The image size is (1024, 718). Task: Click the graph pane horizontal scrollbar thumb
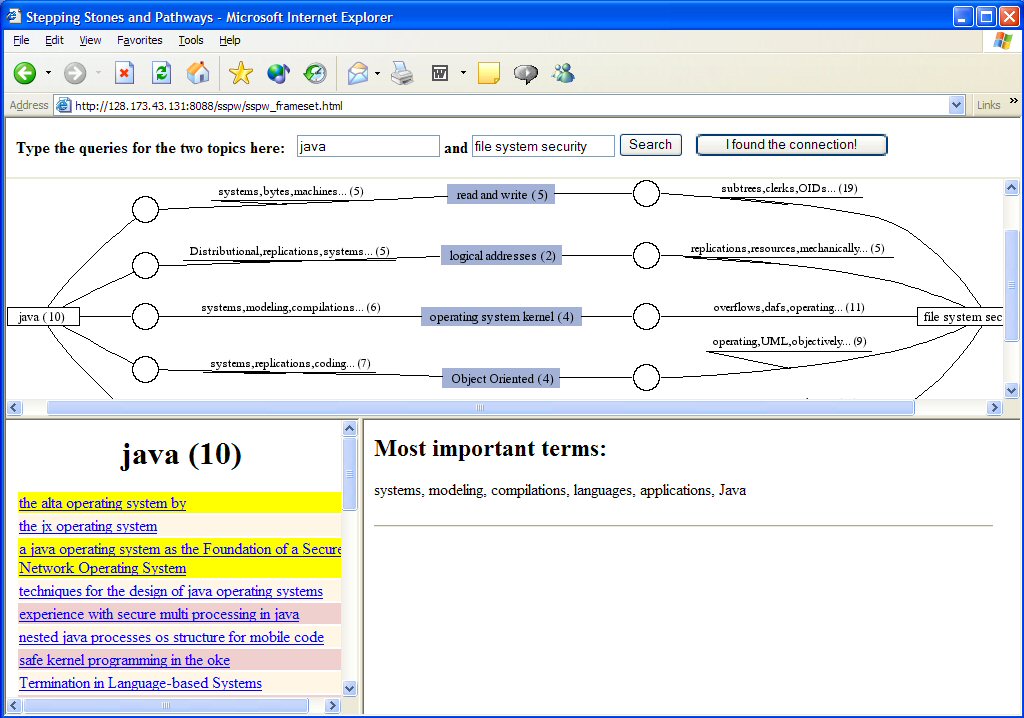[481, 408]
